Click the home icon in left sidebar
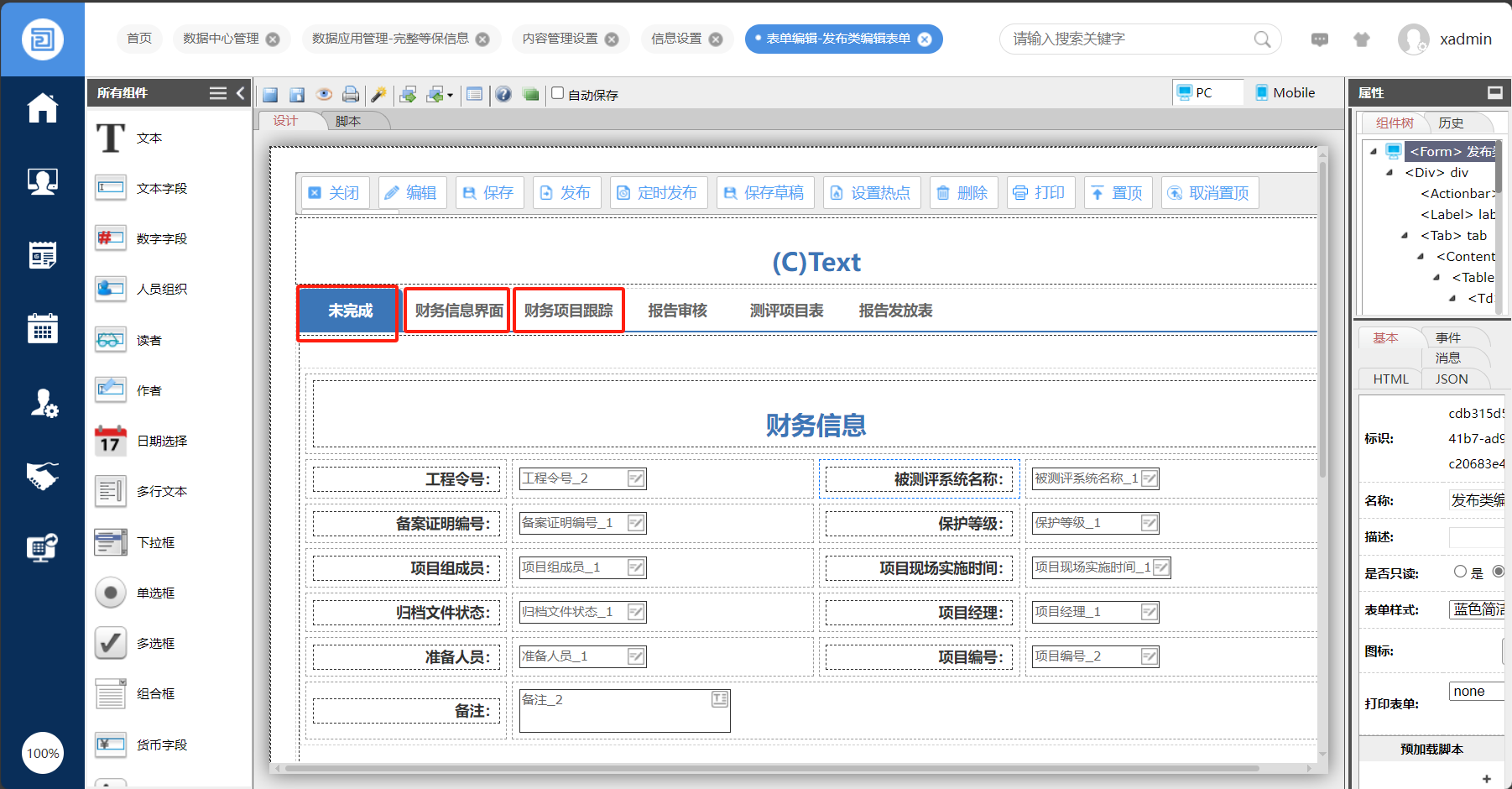Image resolution: width=1512 pixels, height=789 pixels. point(42,108)
